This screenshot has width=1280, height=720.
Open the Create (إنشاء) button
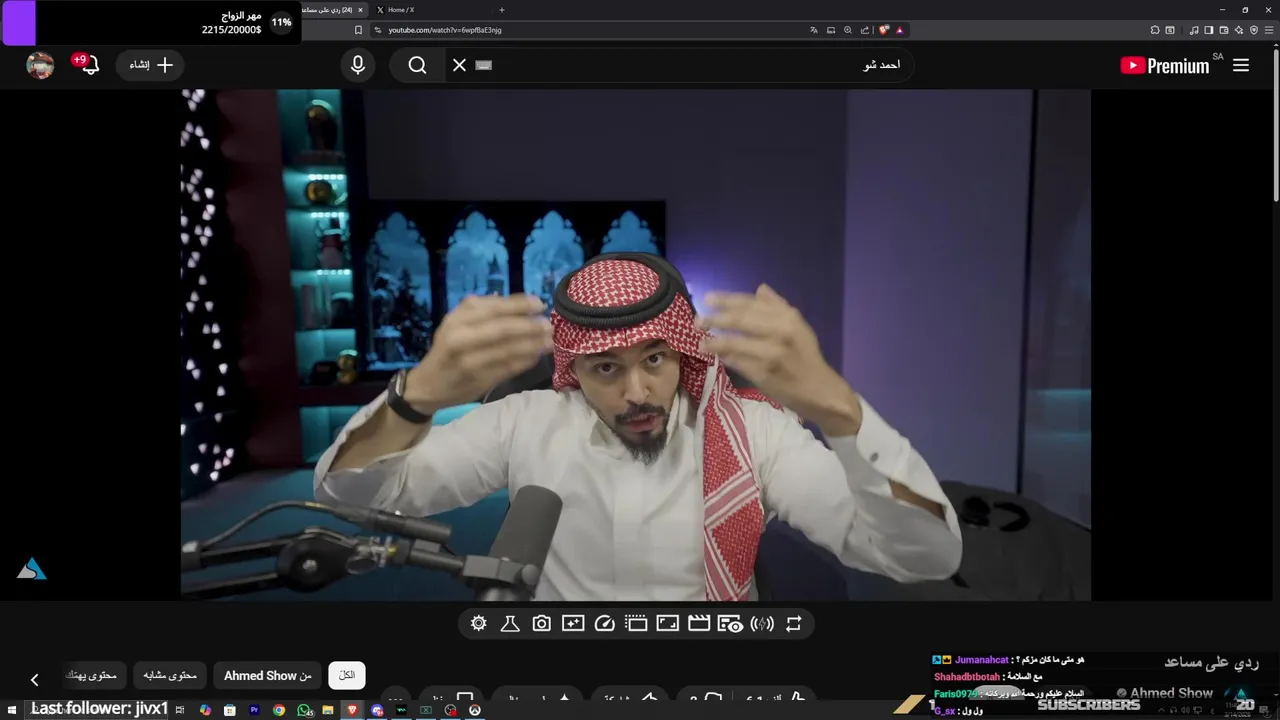point(150,65)
